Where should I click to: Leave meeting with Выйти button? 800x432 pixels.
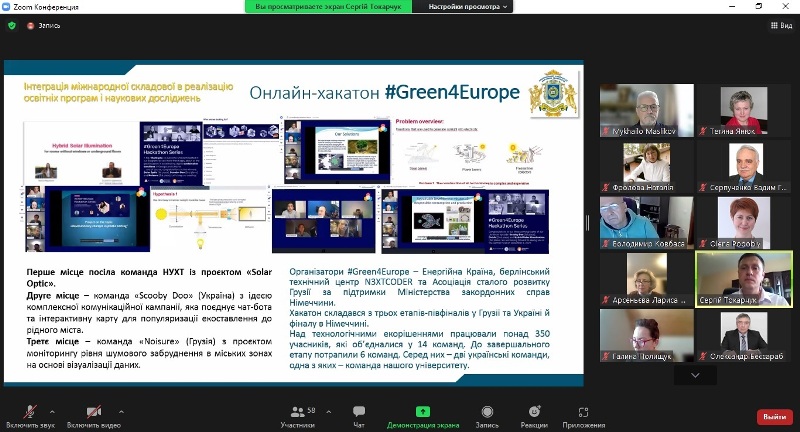(774, 417)
